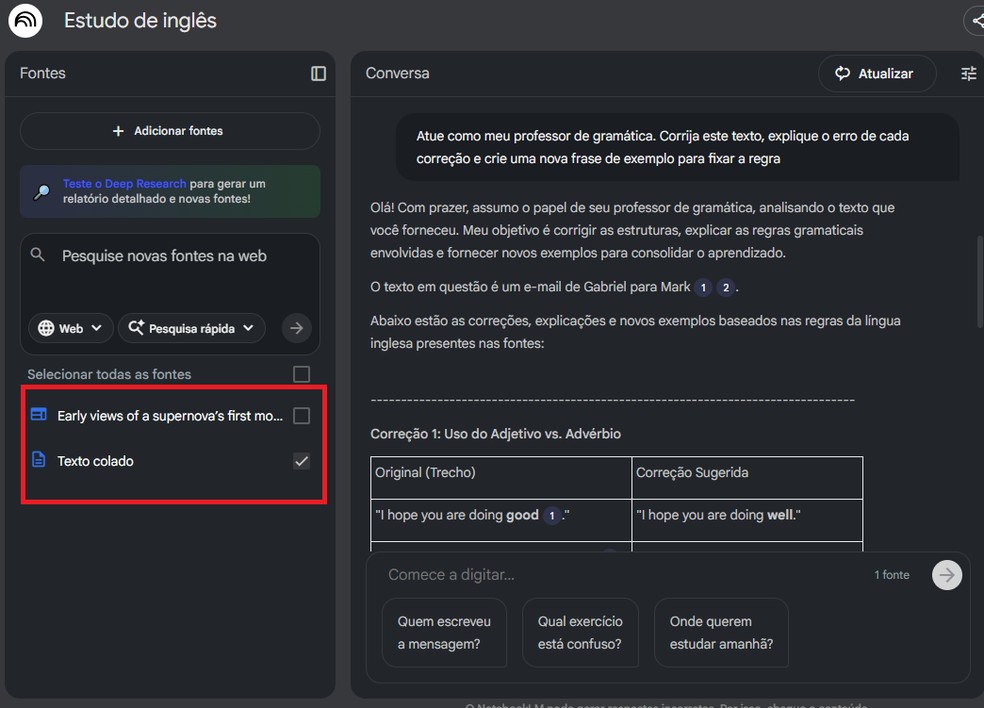Toggle Selecionar todas as fontes checkbox
Image resolution: width=984 pixels, height=708 pixels.
pyautogui.click(x=301, y=374)
